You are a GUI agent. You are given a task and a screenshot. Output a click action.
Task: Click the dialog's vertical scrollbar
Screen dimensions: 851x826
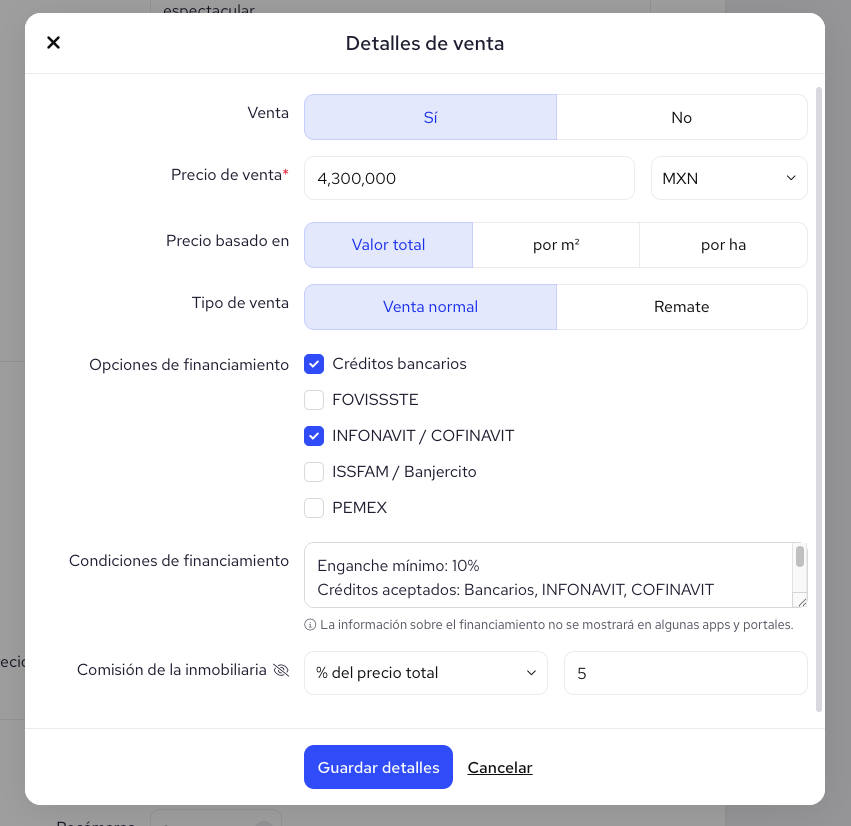point(818,399)
